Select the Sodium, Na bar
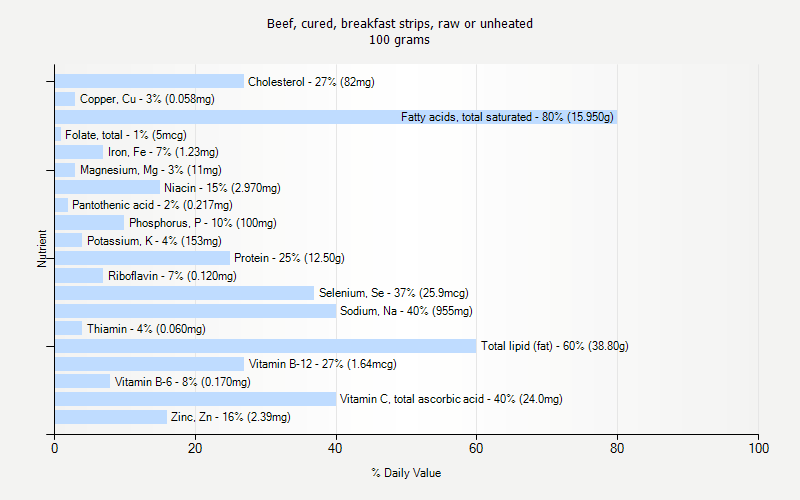 click(x=195, y=311)
